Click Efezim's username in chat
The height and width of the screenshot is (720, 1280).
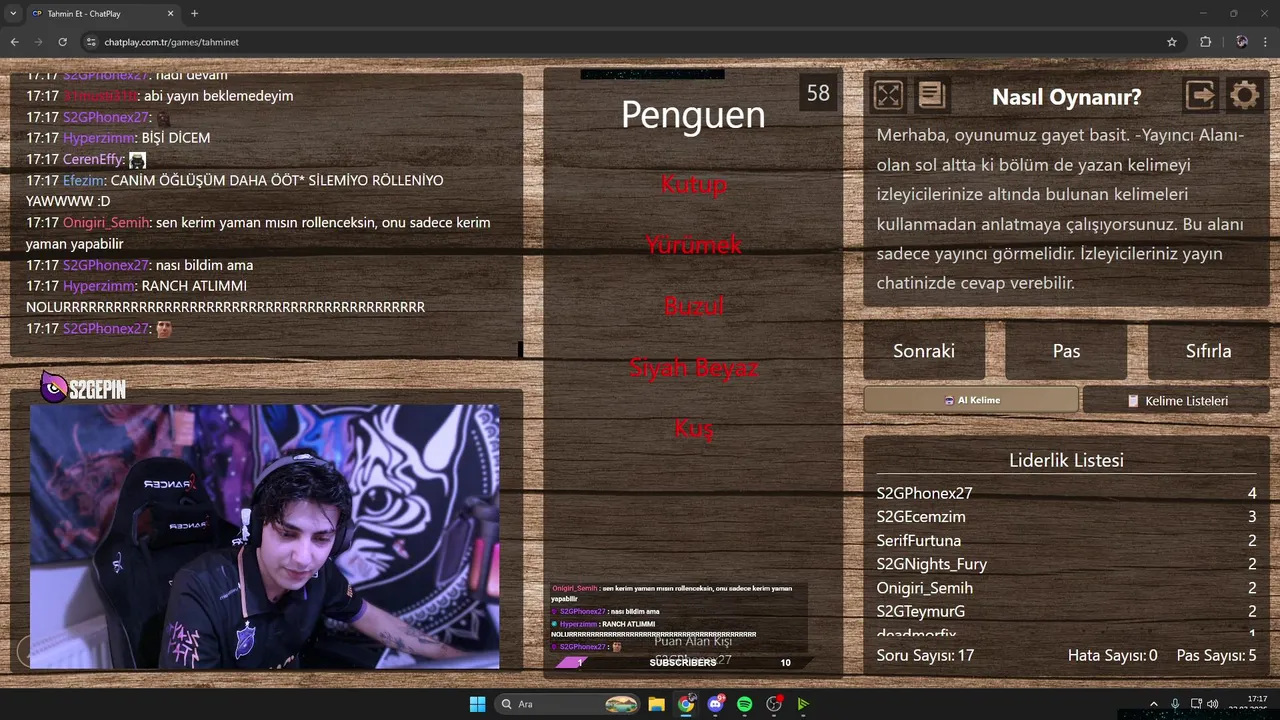(x=84, y=181)
